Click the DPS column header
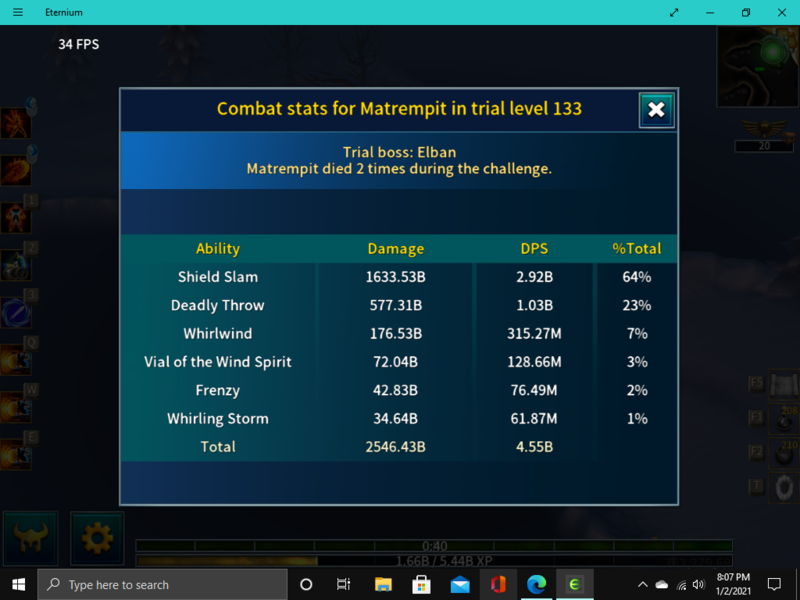800x600 pixels. tap(534, 249)
